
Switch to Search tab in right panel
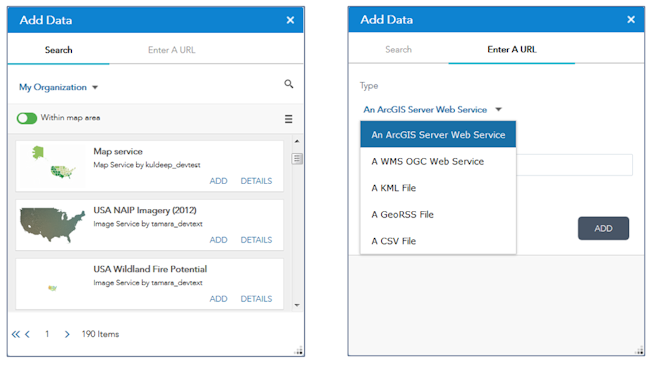pos(398,50)
